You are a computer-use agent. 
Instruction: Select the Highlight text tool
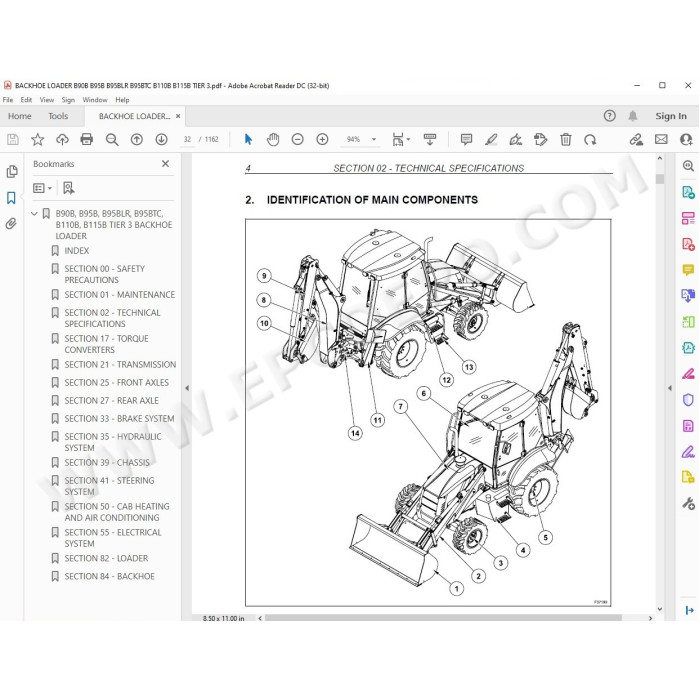pos(491,140)
